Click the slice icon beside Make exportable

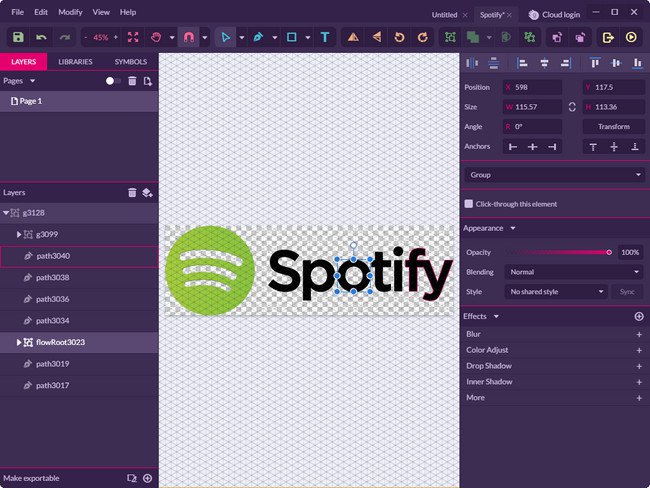132,478
